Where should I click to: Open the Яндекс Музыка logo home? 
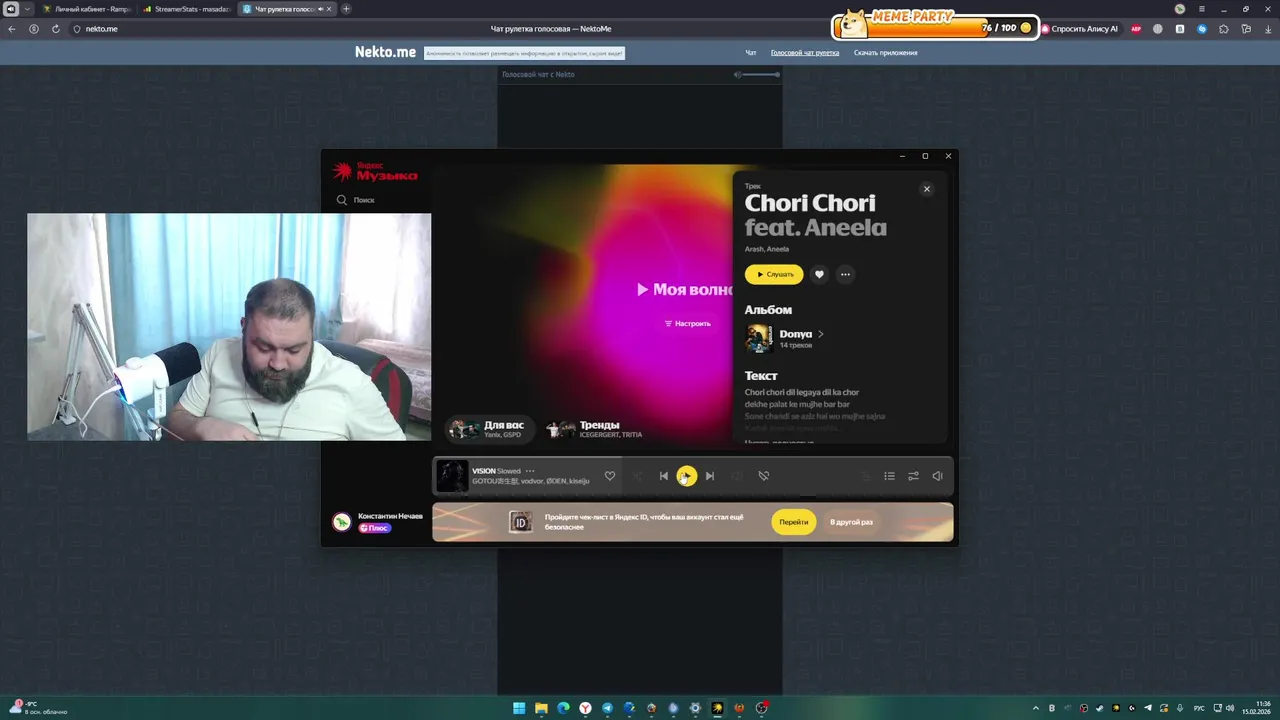click(x=375, y=172)
